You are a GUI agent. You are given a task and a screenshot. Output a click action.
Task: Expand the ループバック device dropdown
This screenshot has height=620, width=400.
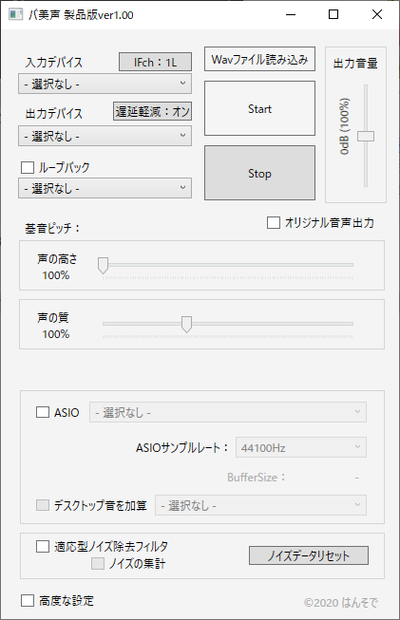(105, 188)
